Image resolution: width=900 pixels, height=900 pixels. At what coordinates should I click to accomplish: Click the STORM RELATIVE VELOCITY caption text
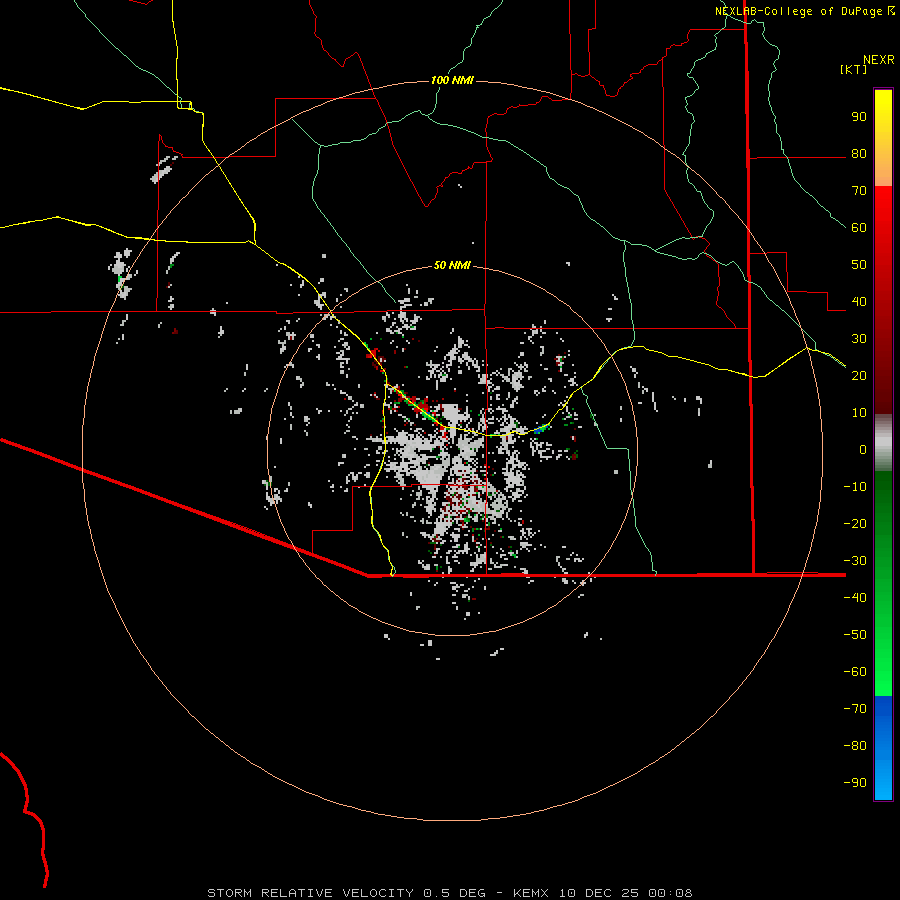[x=310, y=893]
